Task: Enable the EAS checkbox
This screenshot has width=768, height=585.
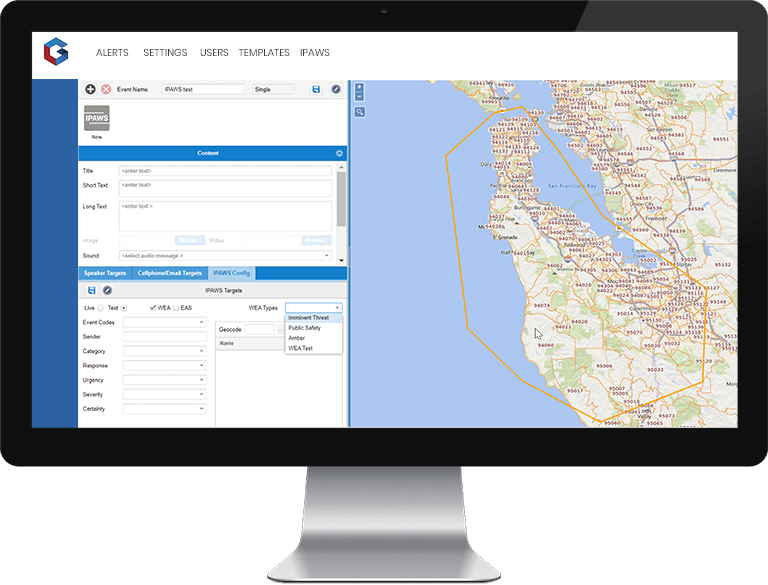Action: [176, 308]
